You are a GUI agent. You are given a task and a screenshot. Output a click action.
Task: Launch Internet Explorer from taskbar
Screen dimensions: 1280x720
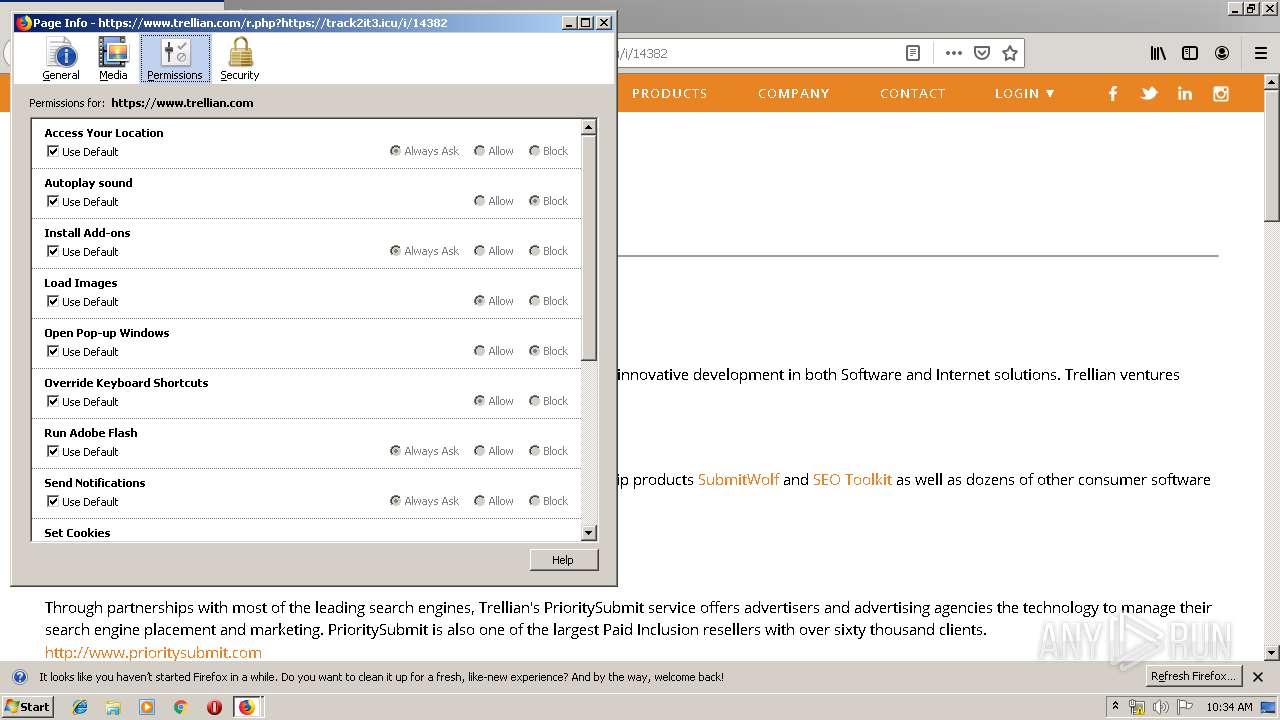click(x=80, y=707)
